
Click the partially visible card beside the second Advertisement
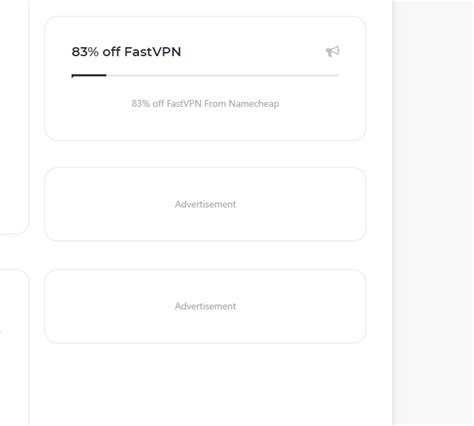click(14, 347)
